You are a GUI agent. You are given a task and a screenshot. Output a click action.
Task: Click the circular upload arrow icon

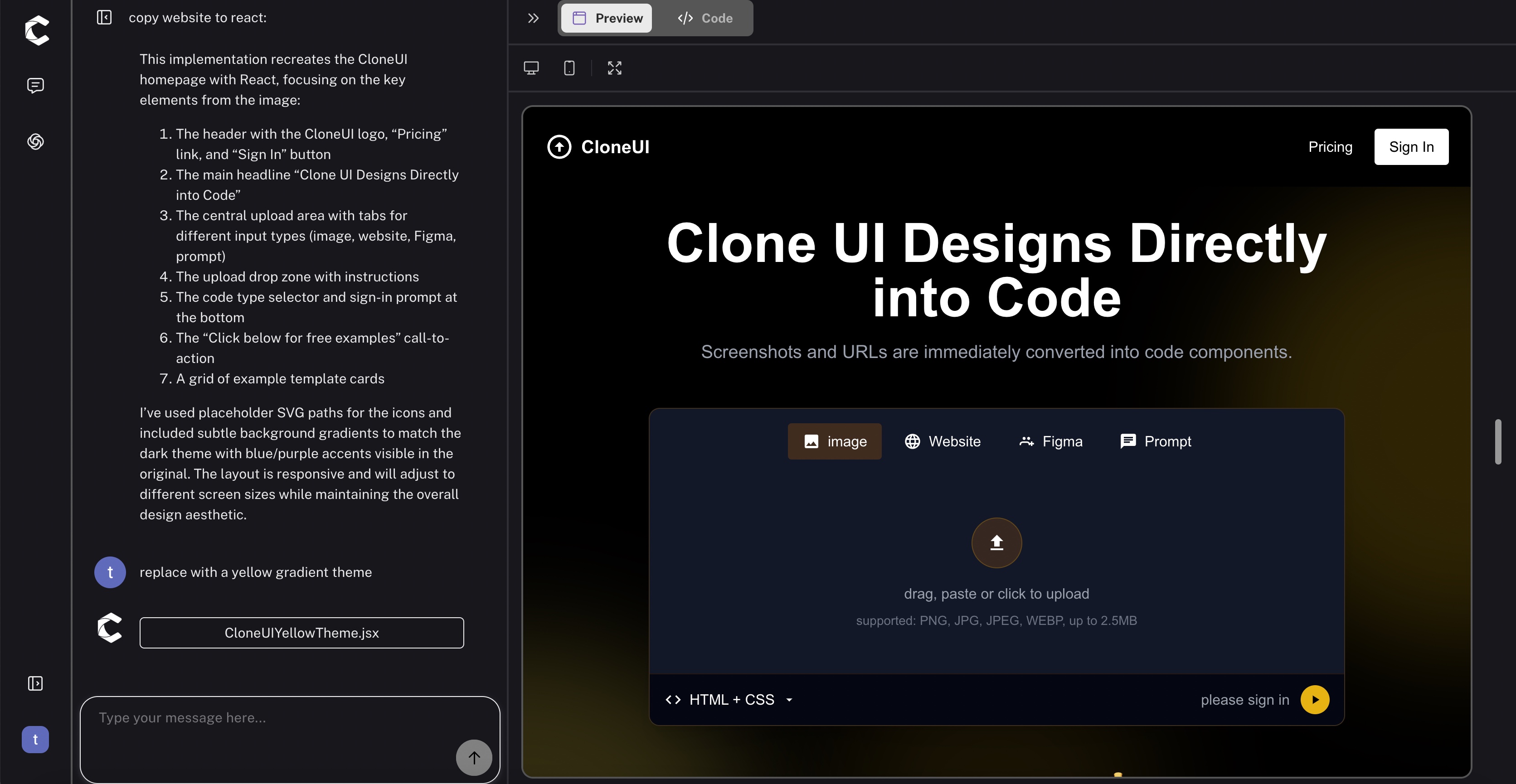[996, 543]
